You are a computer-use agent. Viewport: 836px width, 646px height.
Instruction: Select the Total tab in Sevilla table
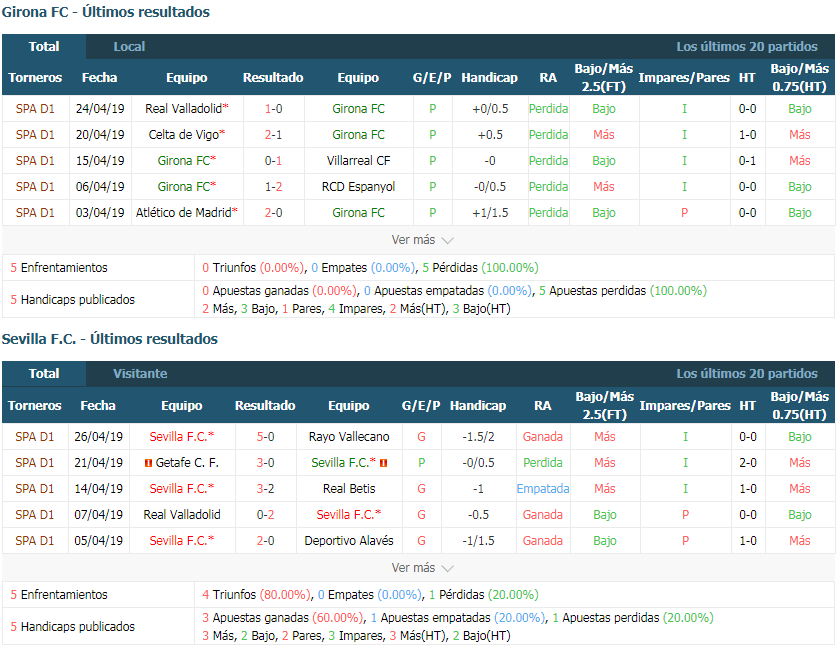click(x=44, y=374)
